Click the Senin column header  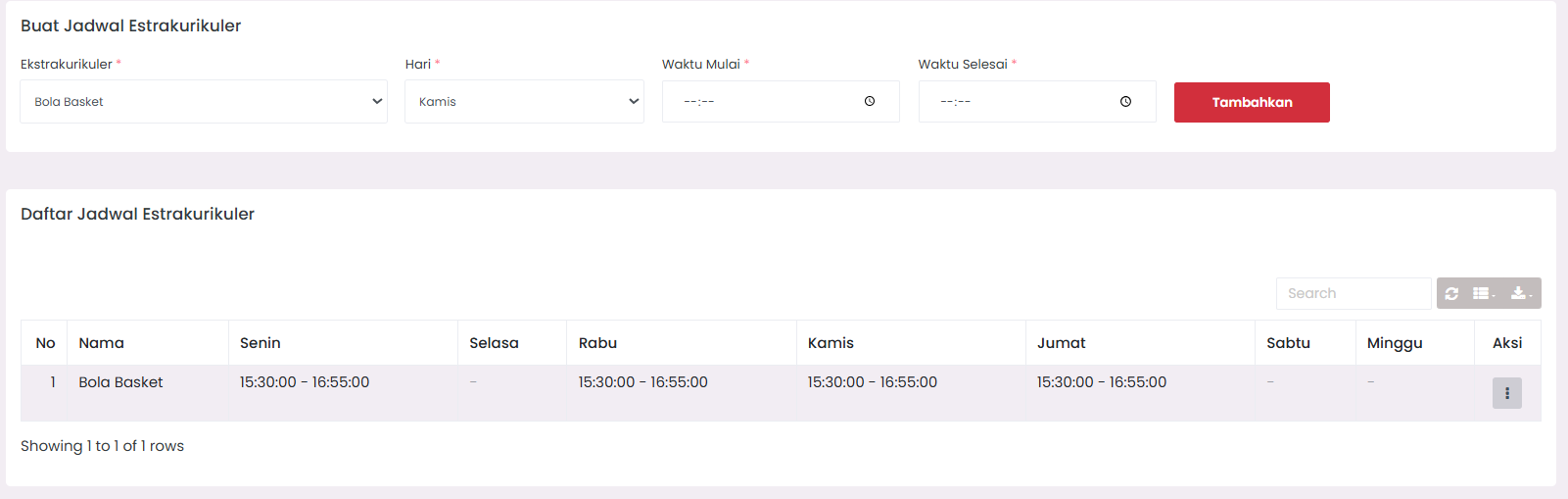pos(261,343)
